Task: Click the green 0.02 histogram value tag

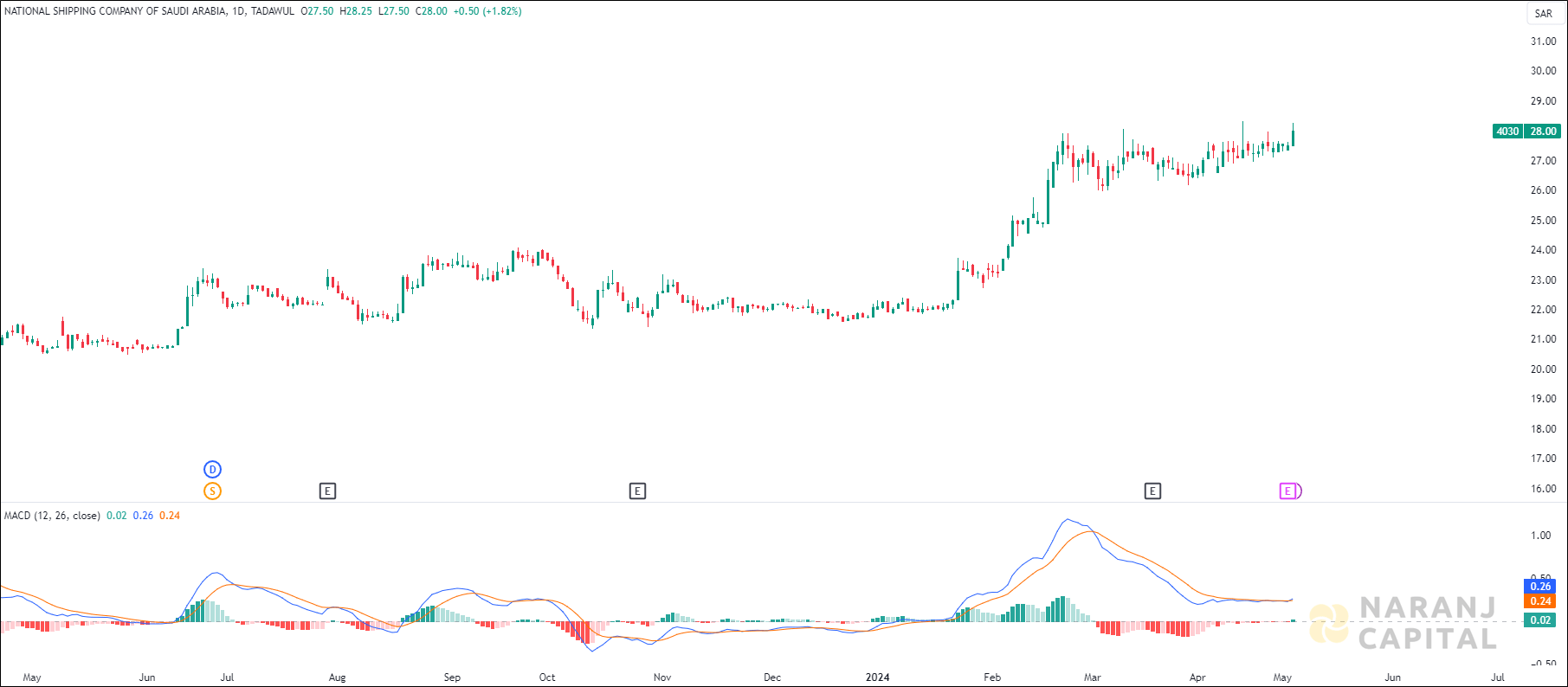Action: click(1540, 620)
